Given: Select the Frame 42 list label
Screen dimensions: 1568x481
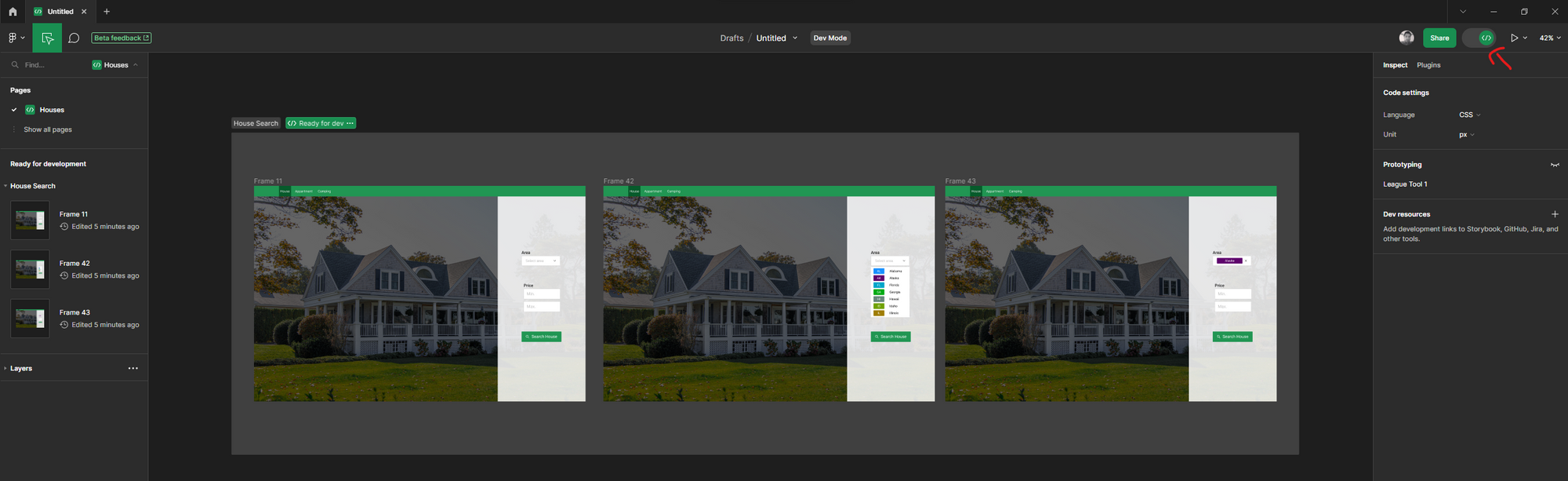Looking at the screenshot, I should pyautogui.click(x=74, y=264).
